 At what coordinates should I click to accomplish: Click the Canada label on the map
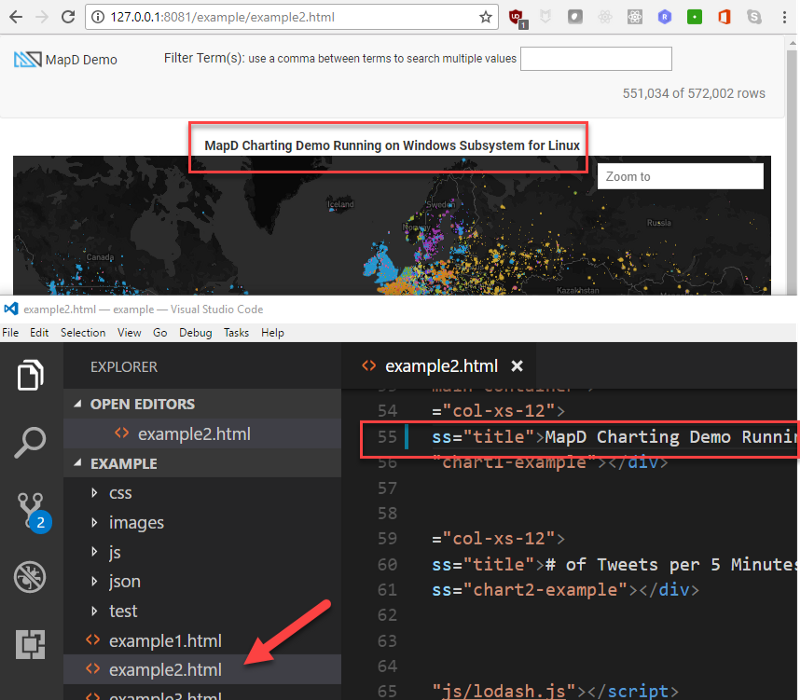(100, 257)
